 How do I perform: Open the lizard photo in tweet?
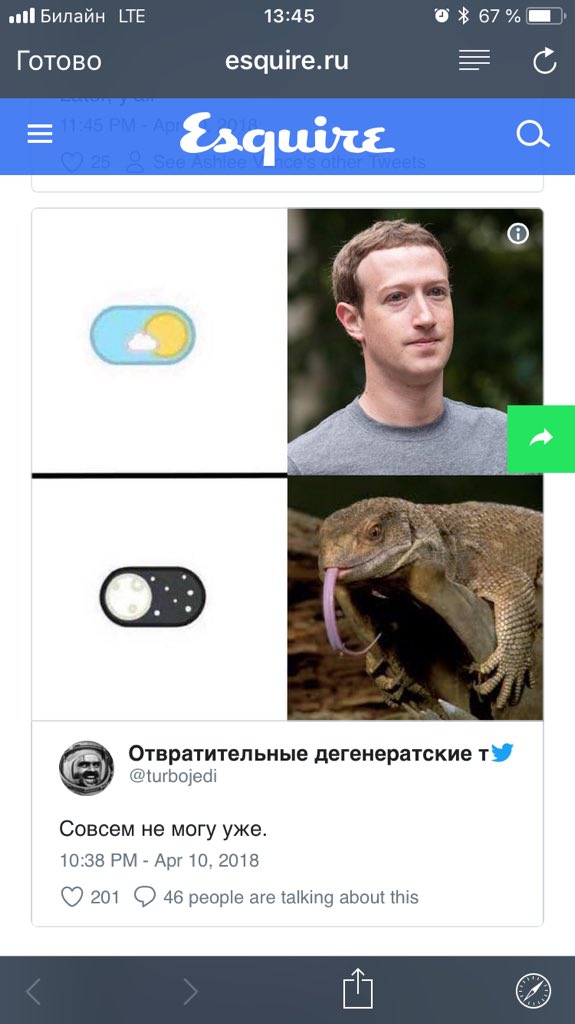[415, 597]
